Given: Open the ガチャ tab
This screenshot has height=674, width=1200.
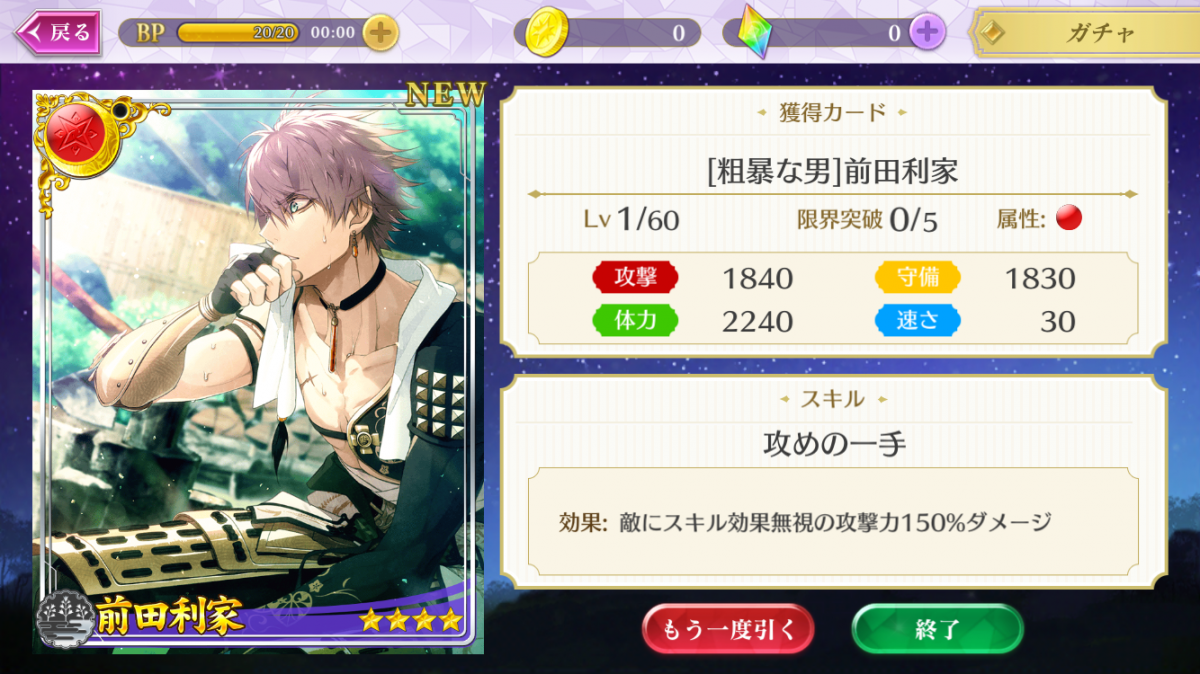Looking at the screenshot, I should click(x=1086, y=33).
